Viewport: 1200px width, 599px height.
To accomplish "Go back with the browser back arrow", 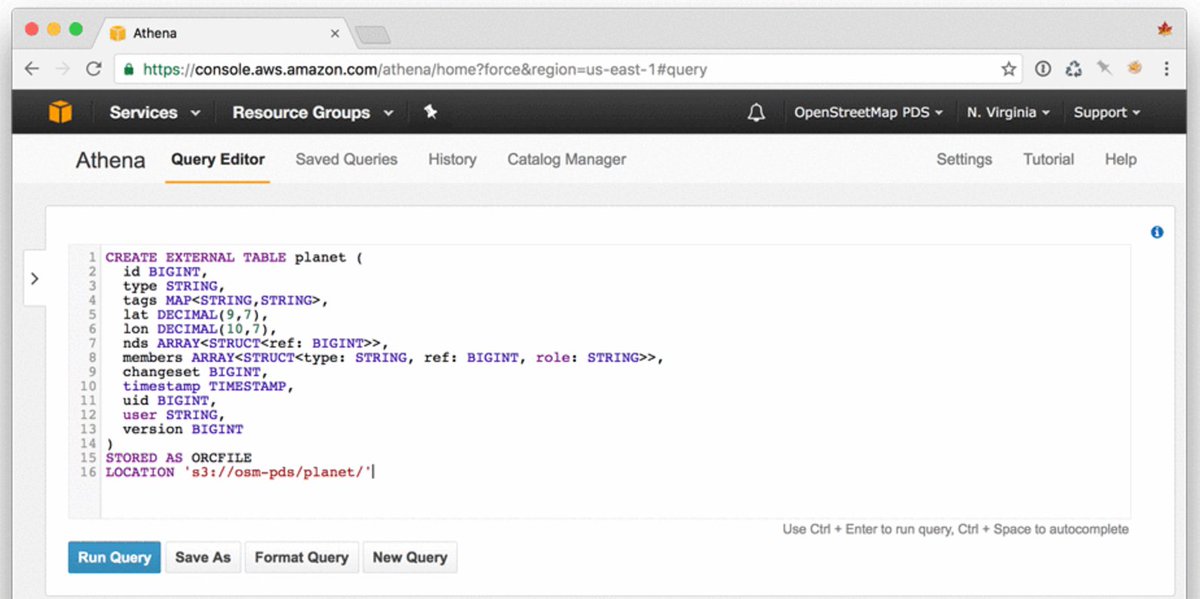I will (x=32, y=69).
